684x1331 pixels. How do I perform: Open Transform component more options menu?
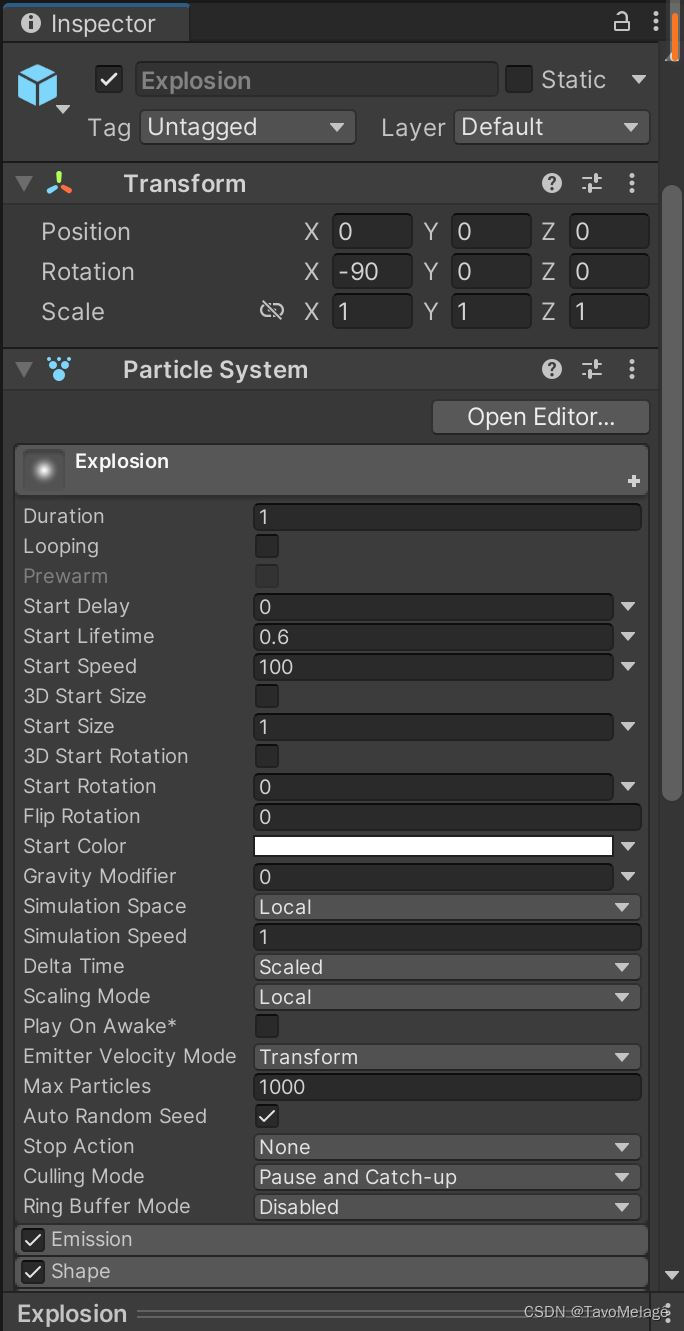click(632, 183)
